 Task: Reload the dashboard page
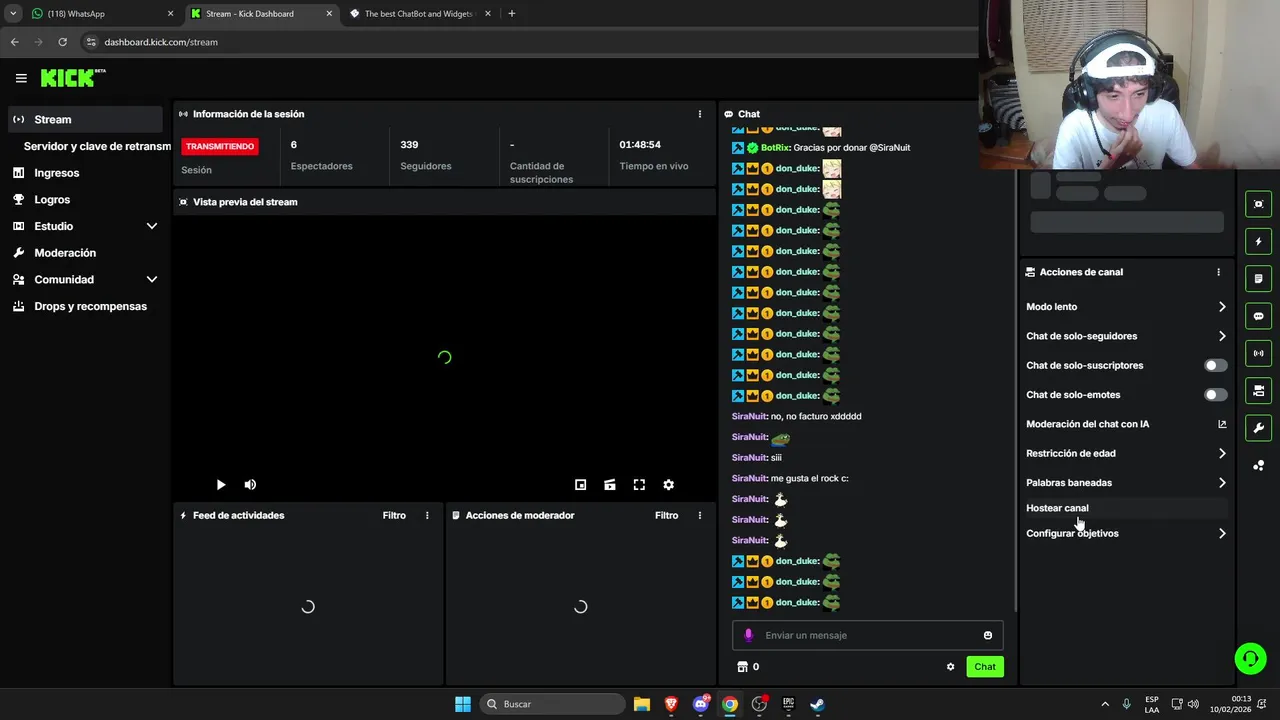coord(62,42)
